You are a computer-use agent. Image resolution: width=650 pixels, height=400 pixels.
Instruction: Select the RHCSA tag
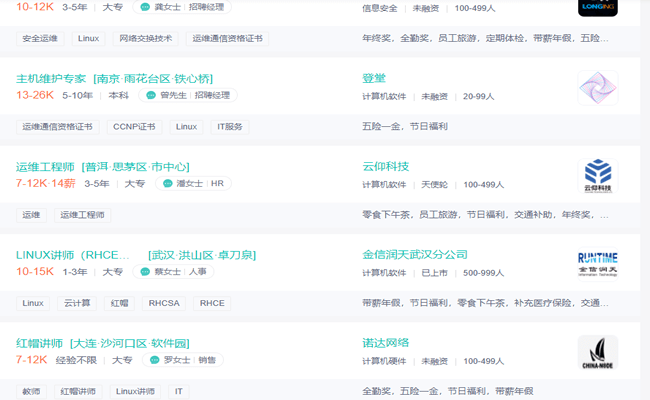164,303
